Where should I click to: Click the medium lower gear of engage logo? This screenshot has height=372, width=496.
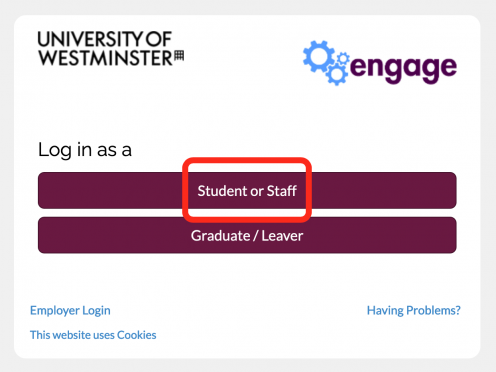[x=337, y=74]
